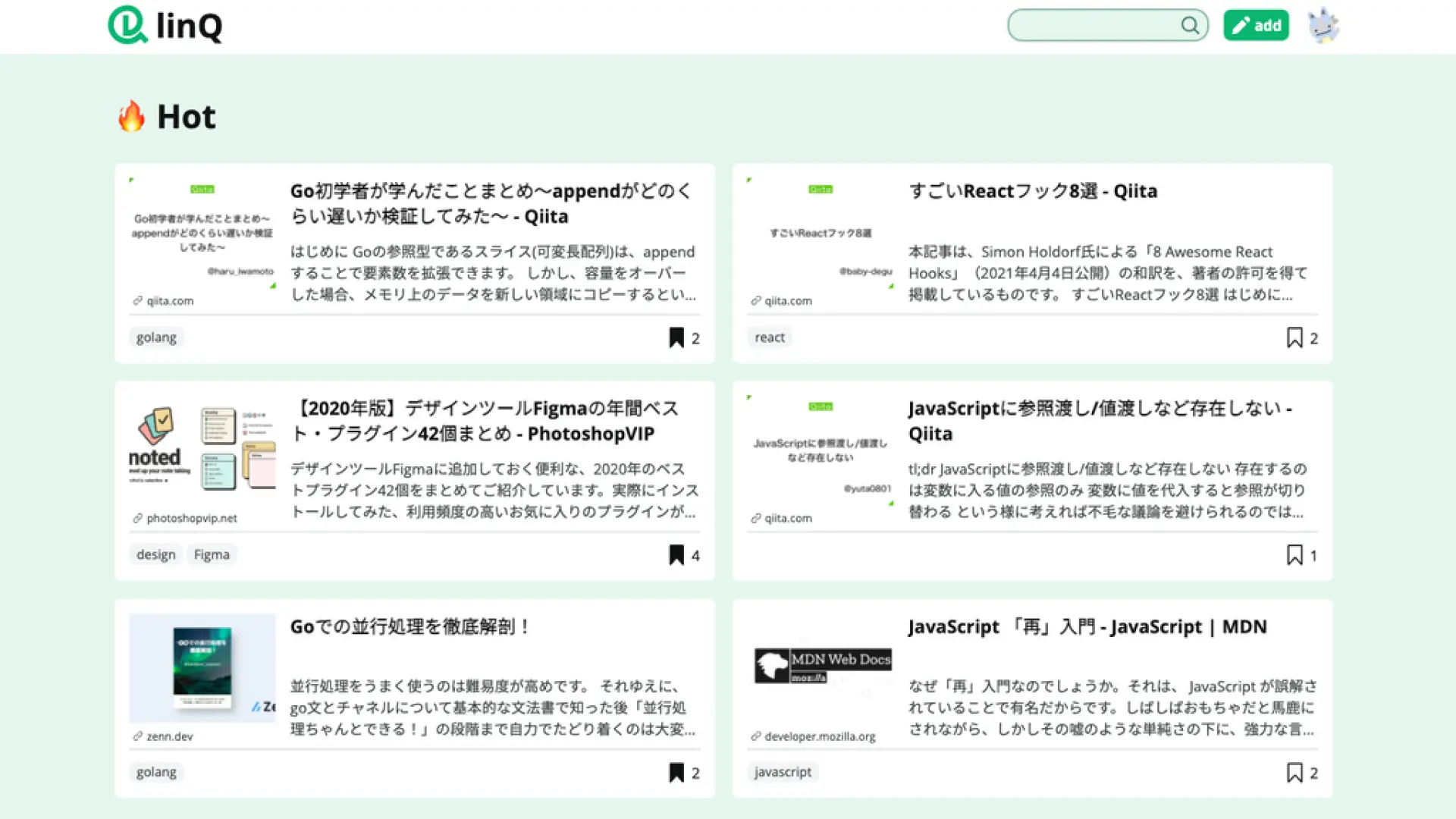1456x819 pixels.
Task: Click the JavaScript参照渡し Qiita thumbnail
Action: (x=821, y=450)
